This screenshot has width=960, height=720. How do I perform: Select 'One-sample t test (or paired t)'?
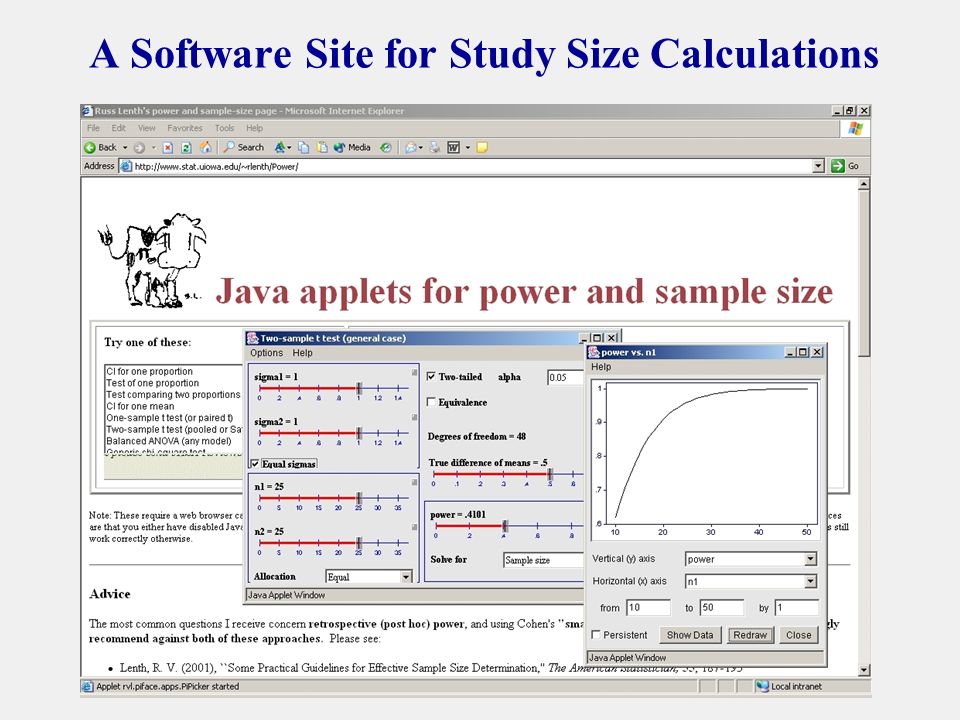[x=170, y=418]
